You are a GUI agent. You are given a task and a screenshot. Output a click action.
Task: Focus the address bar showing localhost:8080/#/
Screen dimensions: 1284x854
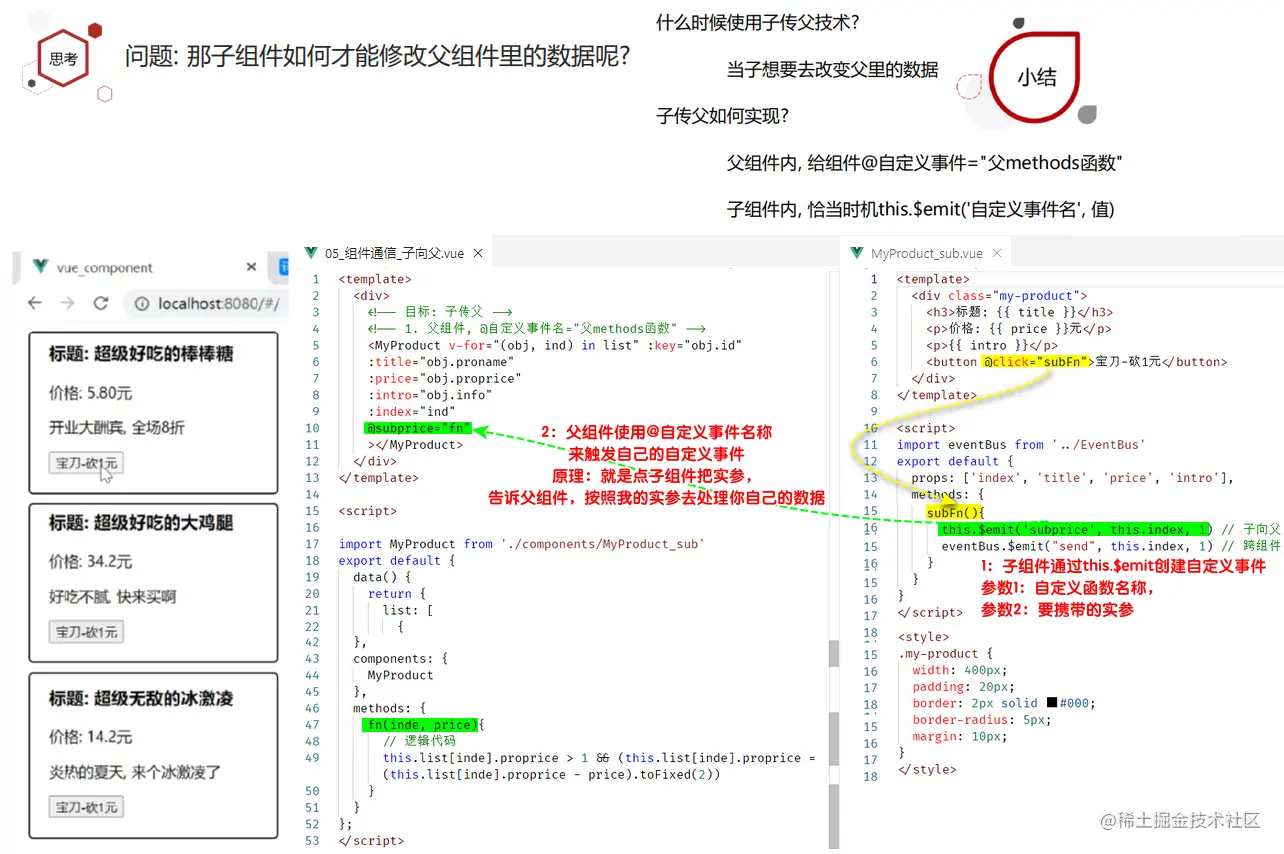pos(206,303)
